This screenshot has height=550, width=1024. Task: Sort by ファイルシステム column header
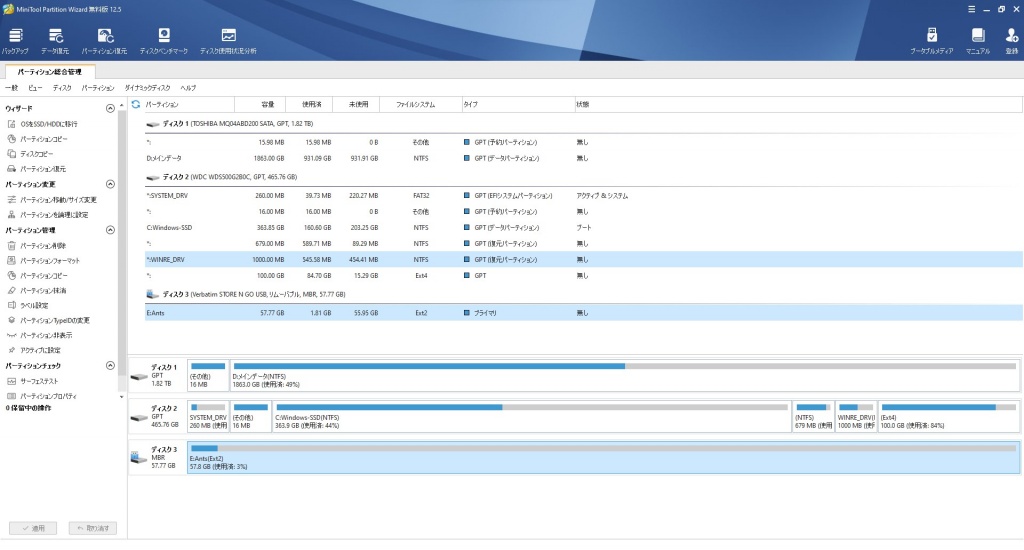(x=421, y=105)
